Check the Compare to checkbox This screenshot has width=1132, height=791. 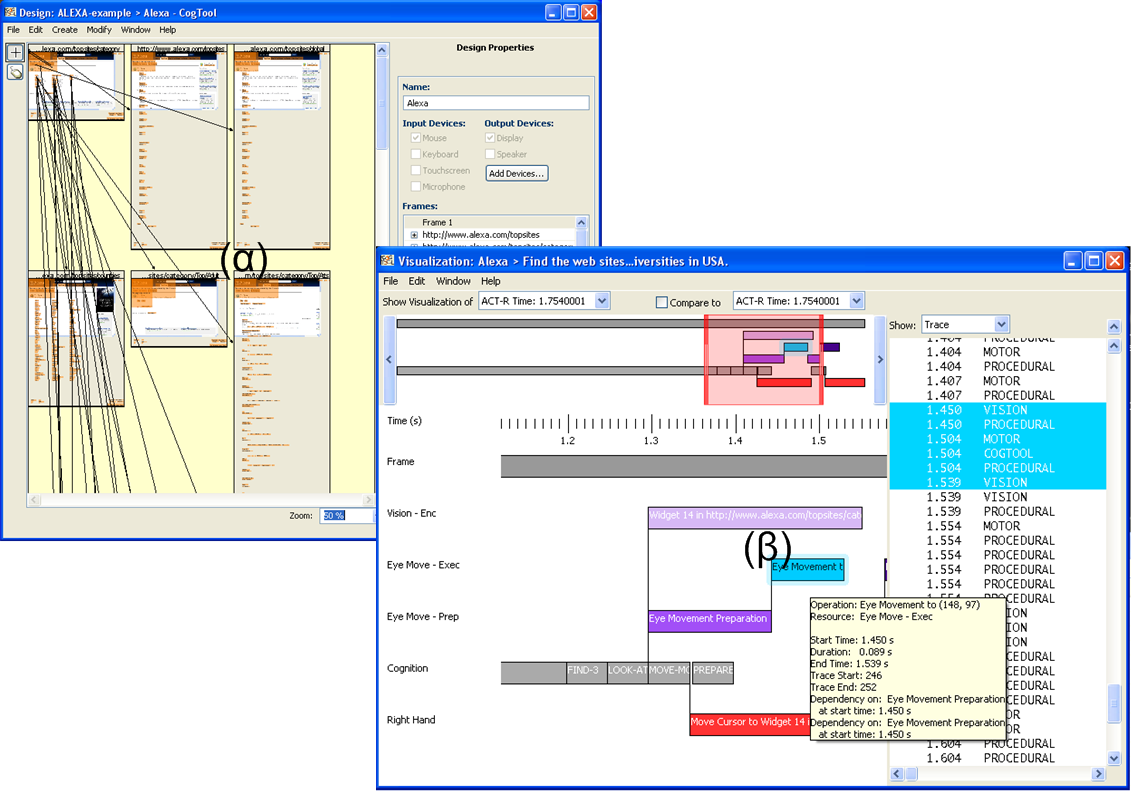click(x=661, y=302)
